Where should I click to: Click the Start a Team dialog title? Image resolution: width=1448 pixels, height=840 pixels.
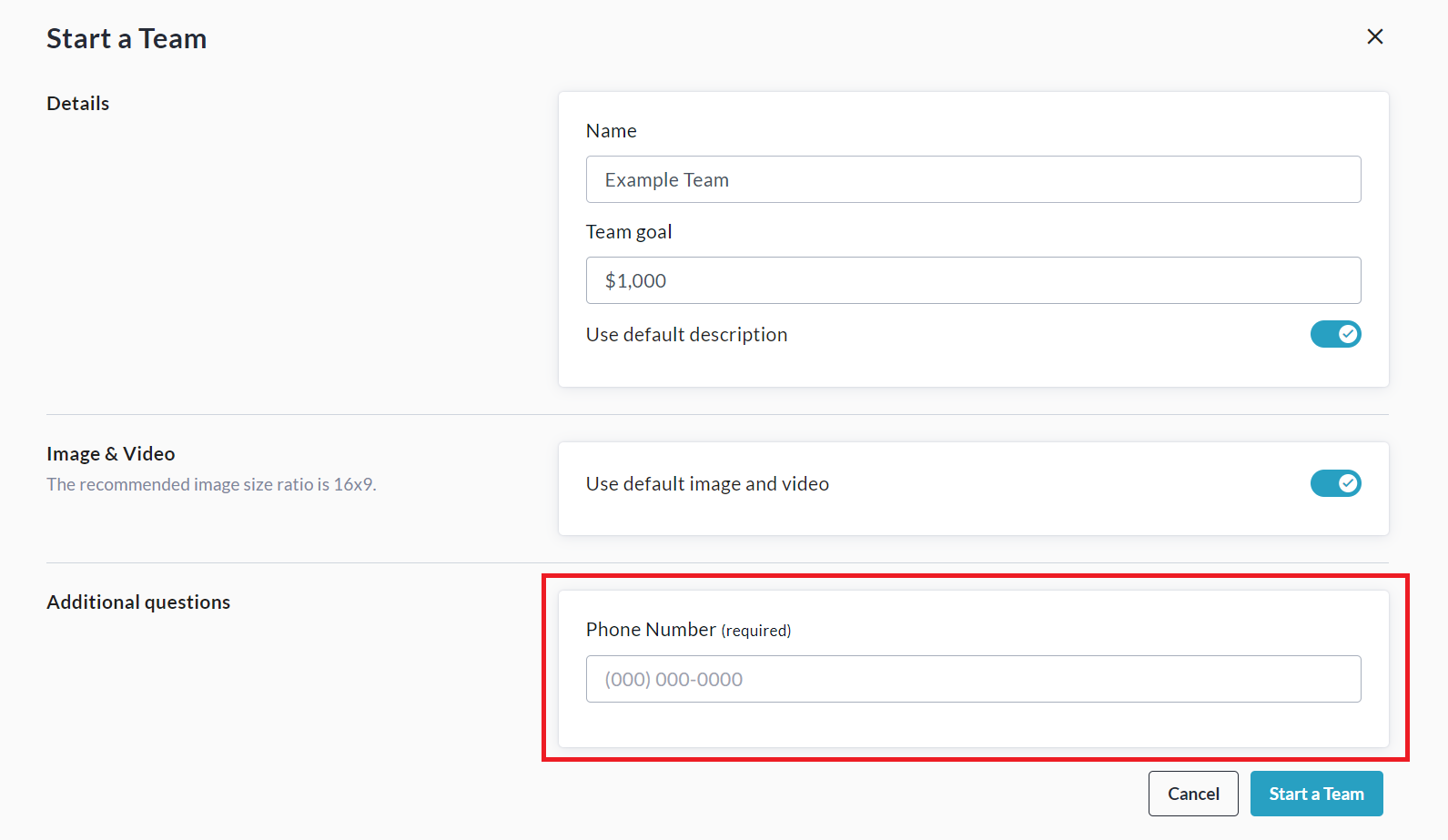coord(127,39)
